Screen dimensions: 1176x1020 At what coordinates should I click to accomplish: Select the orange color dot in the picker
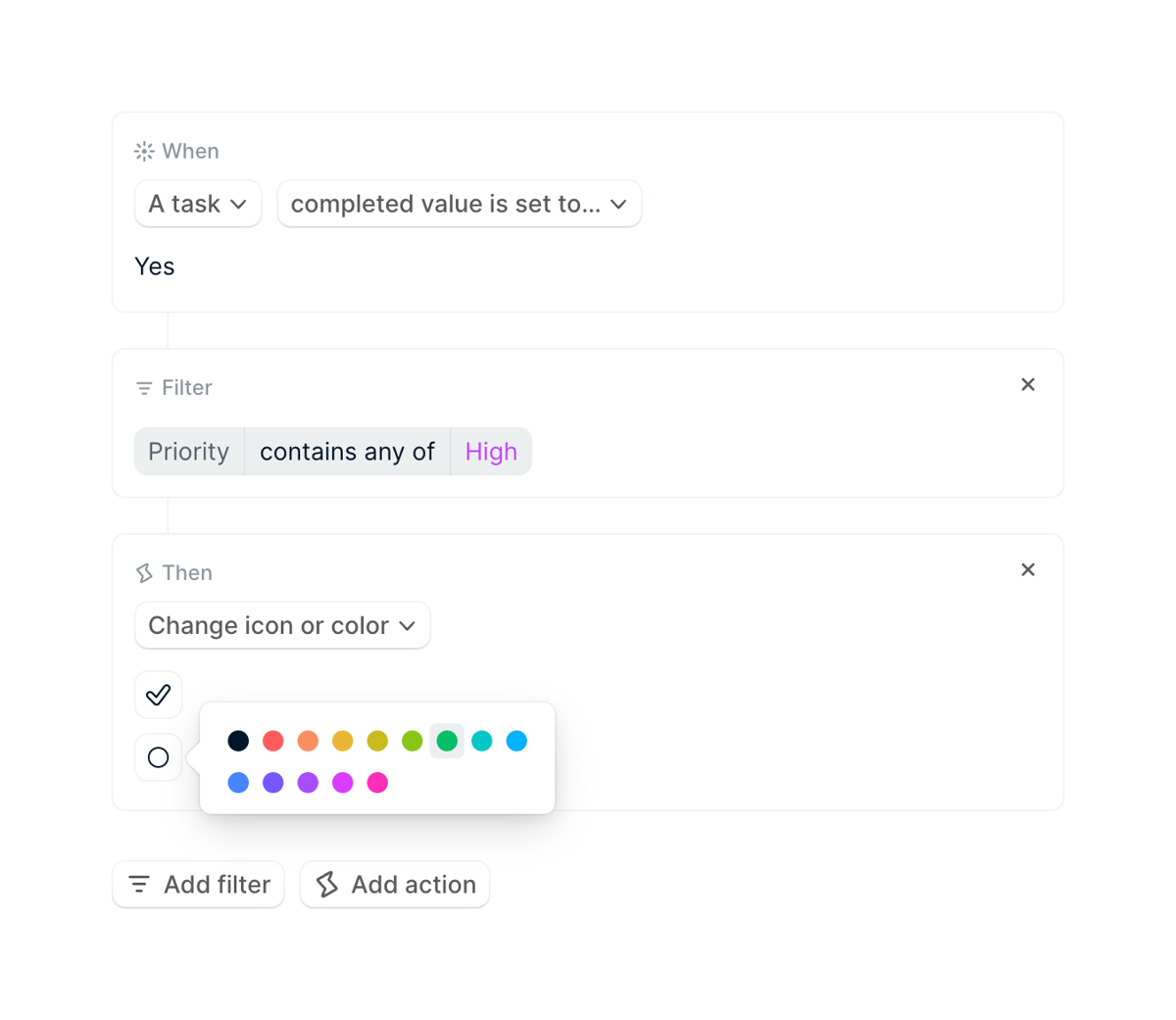click(308, 741)
